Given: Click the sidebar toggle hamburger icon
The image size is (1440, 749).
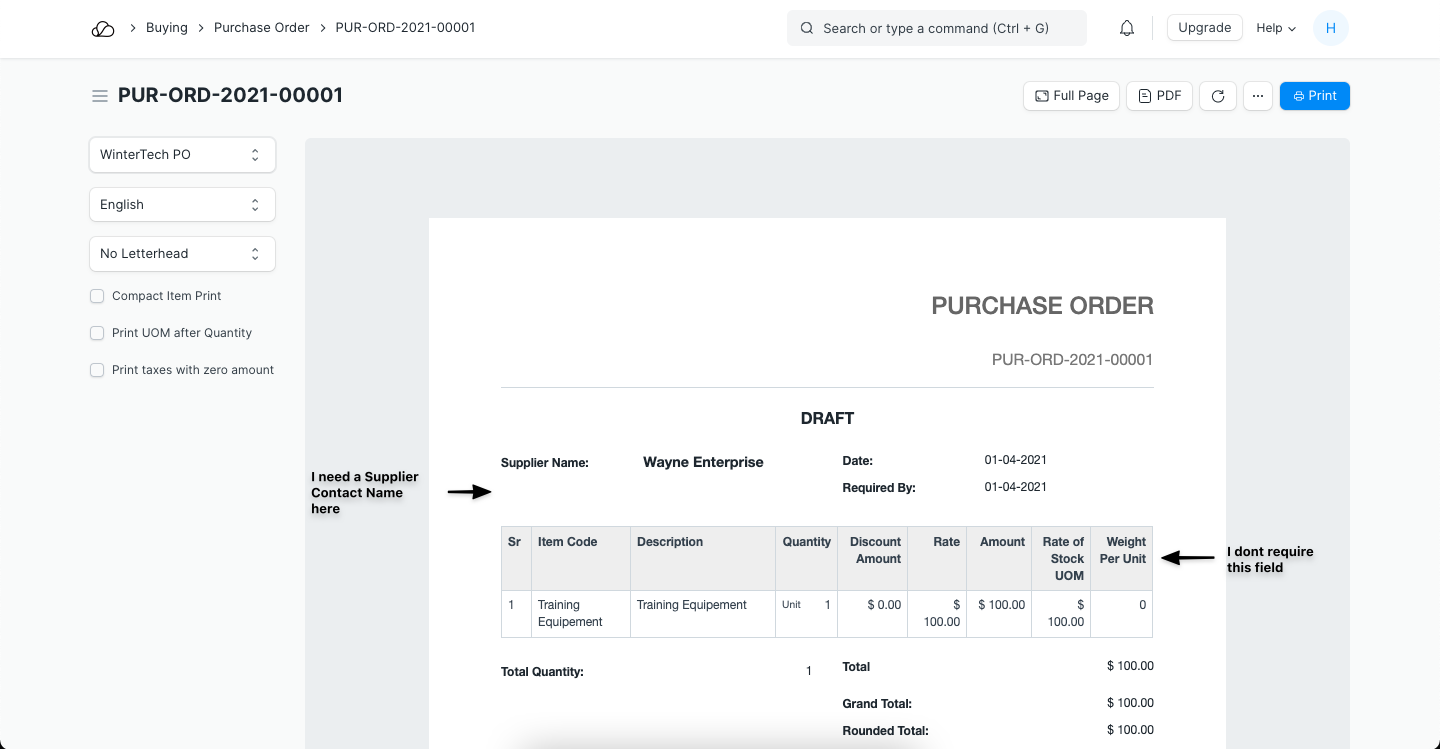Looking at the screenshot, I should (x=100, y=96).
